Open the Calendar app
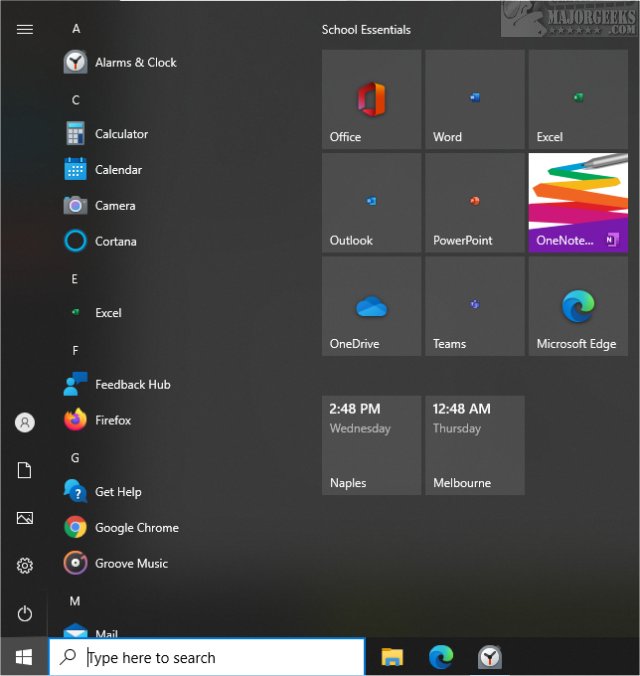 tap(103, 169)
